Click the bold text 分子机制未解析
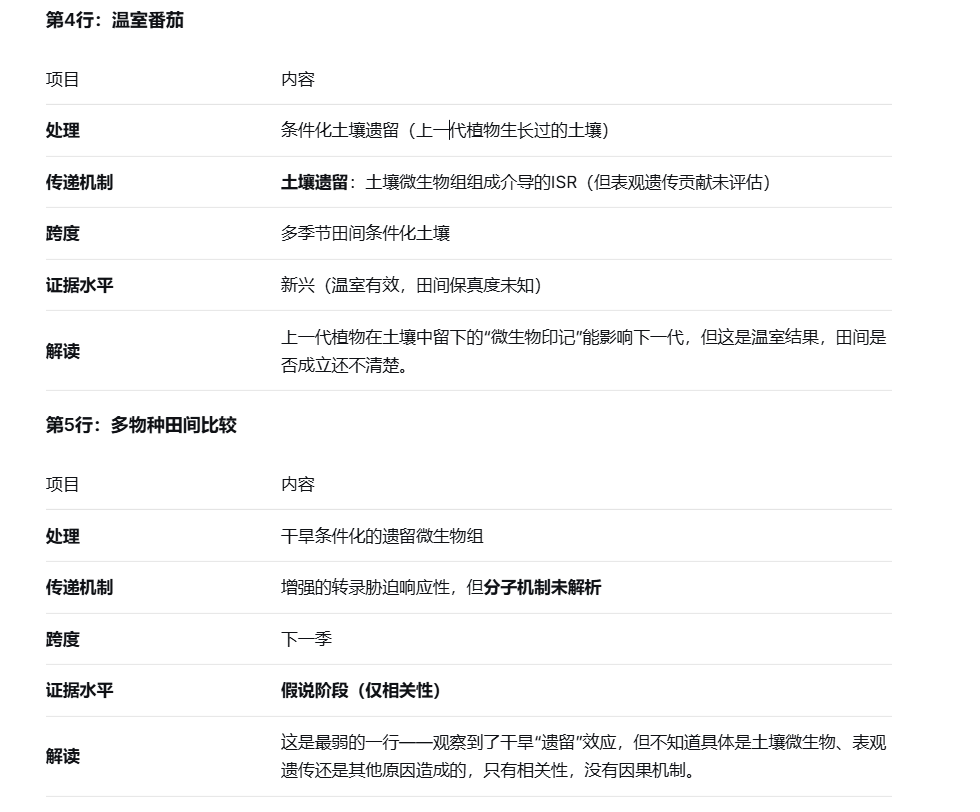The width and height of the screenshot is (980, 812). 542,588
